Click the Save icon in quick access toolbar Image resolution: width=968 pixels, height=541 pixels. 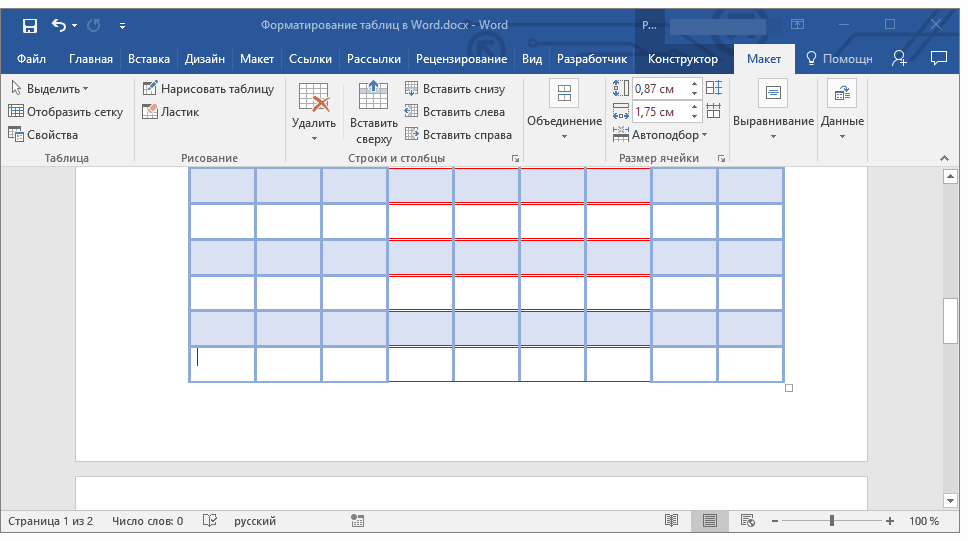(29, 24)
